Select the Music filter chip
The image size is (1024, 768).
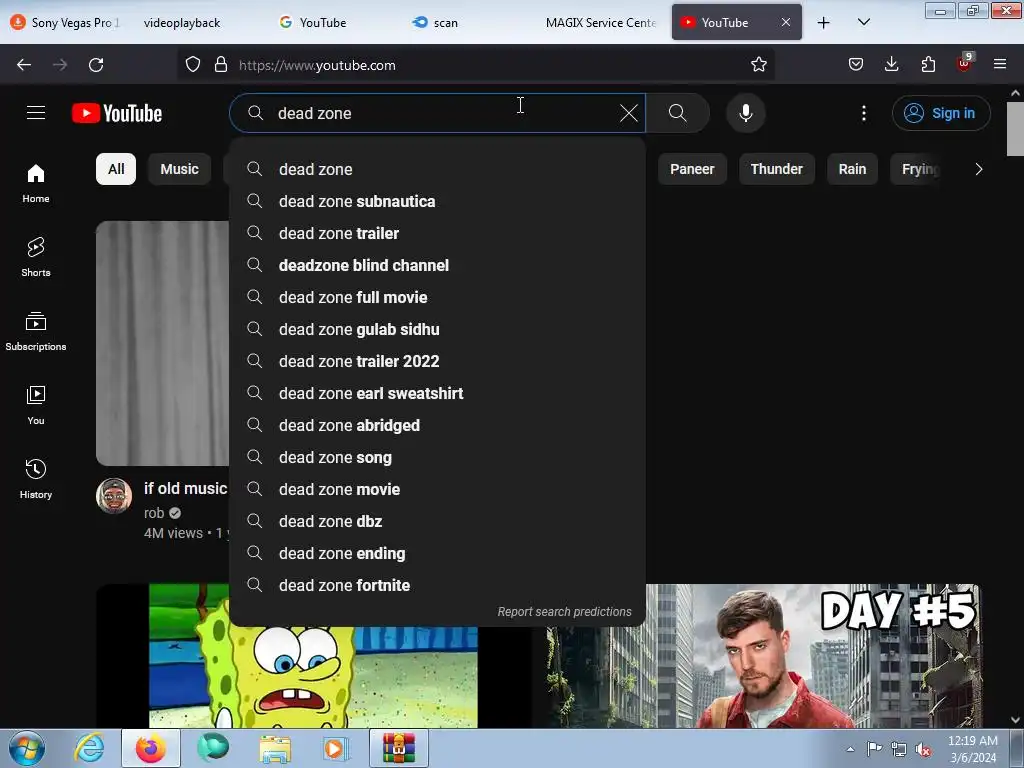coord(179,169)
